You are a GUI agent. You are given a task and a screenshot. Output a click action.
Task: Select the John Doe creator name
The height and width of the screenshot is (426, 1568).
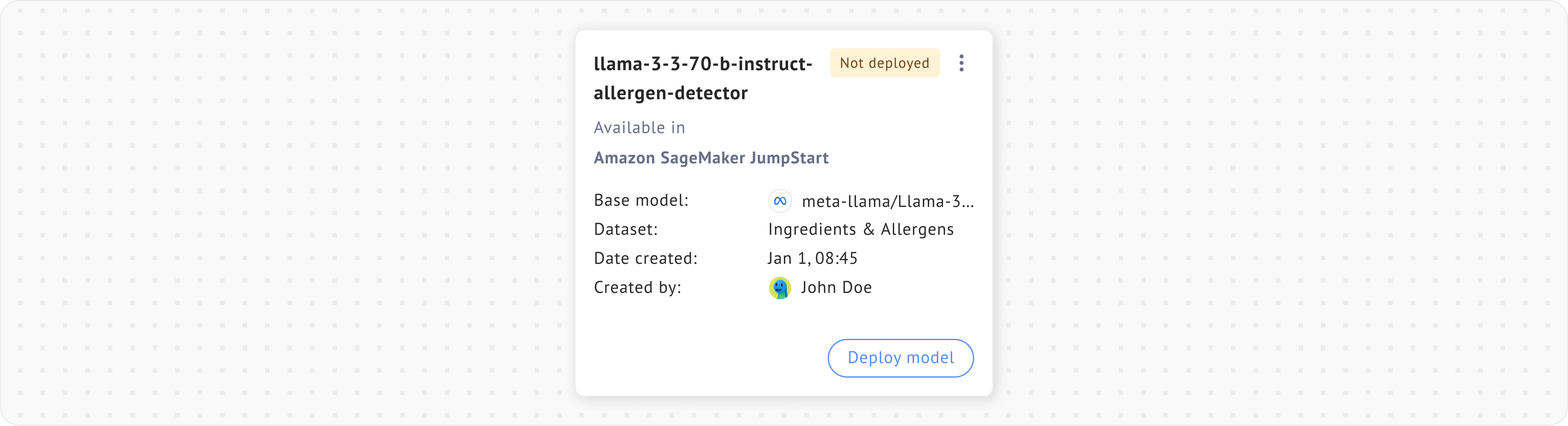(x=836, y=288)
